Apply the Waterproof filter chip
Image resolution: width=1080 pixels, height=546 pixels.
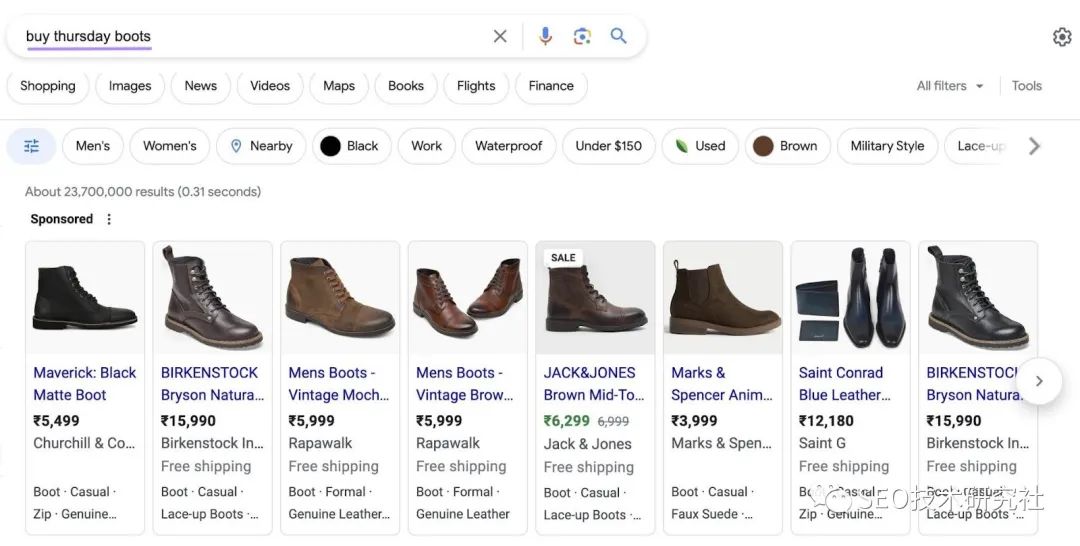[508, 146]
